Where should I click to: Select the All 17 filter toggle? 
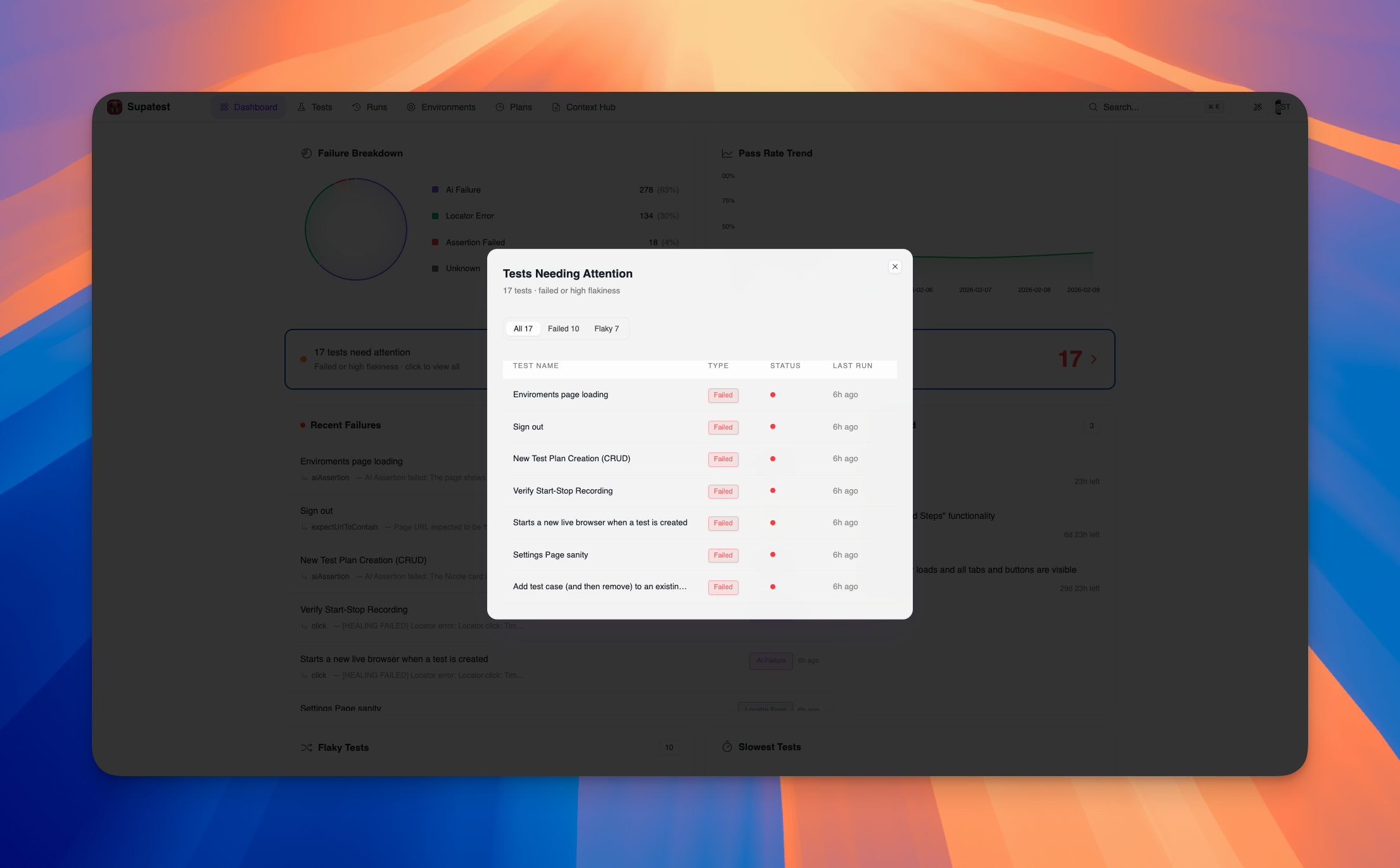522,328
